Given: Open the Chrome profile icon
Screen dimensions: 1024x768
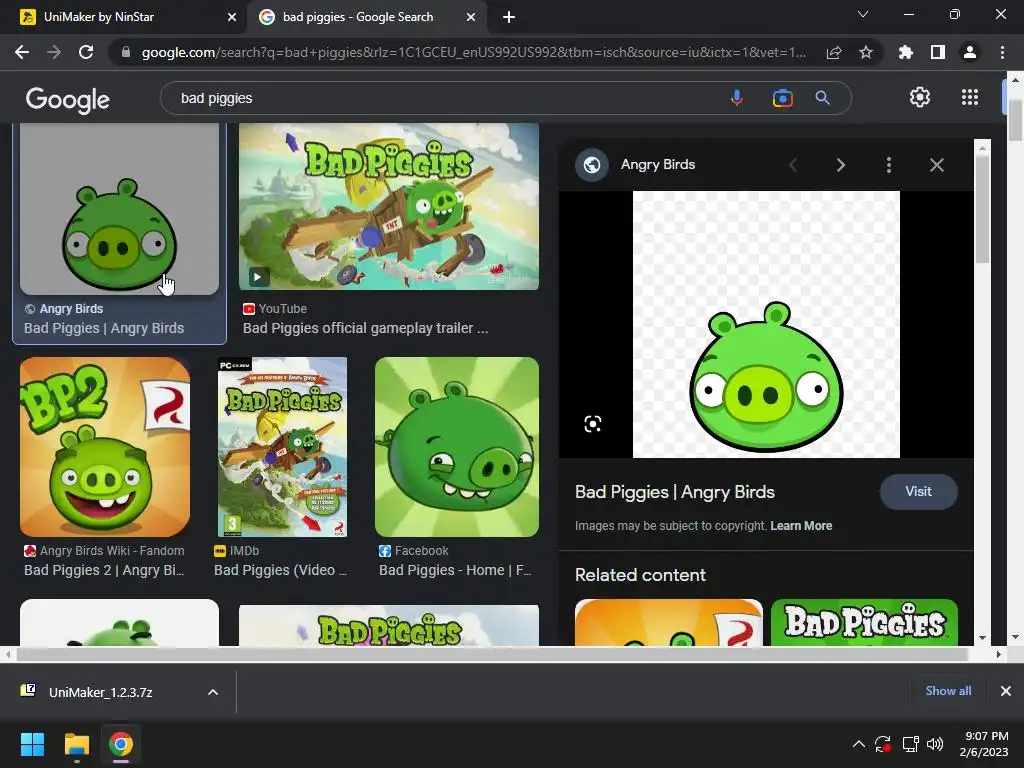Looking at the screenshot, I should click(x=970, y=52).
